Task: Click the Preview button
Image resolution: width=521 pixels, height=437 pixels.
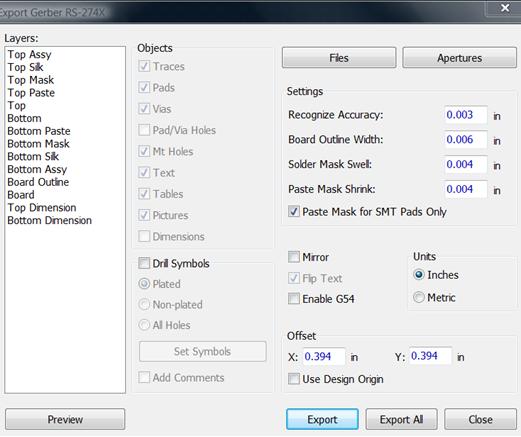Action: tap(65, 419)
